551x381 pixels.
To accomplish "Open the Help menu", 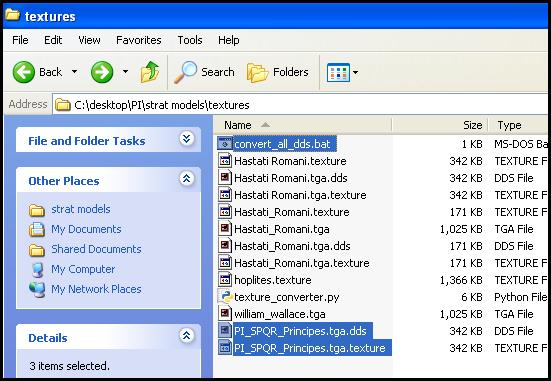I will (228, 40).
